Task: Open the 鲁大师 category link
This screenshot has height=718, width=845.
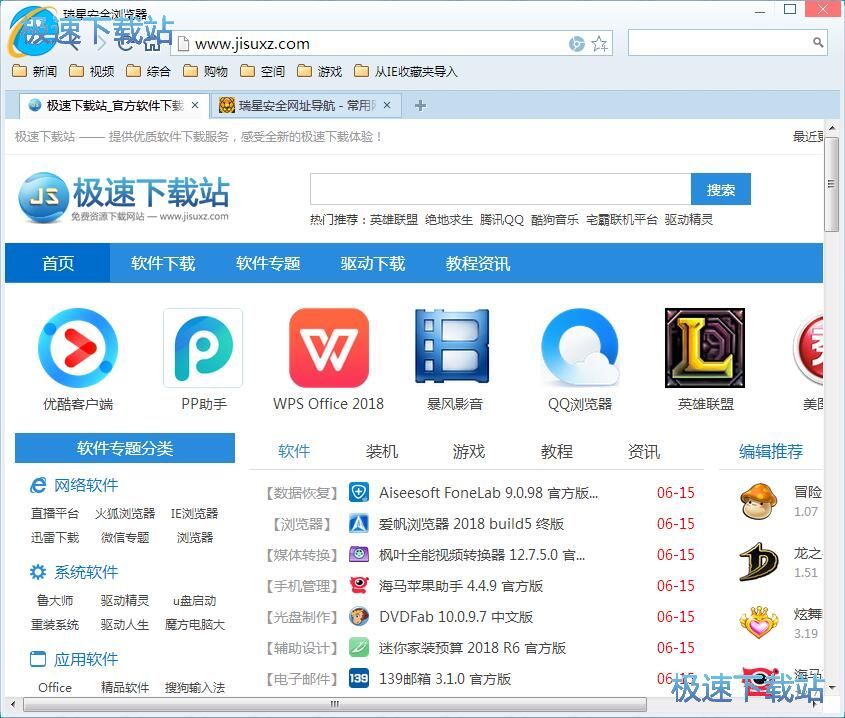Action: click(54, 600)
